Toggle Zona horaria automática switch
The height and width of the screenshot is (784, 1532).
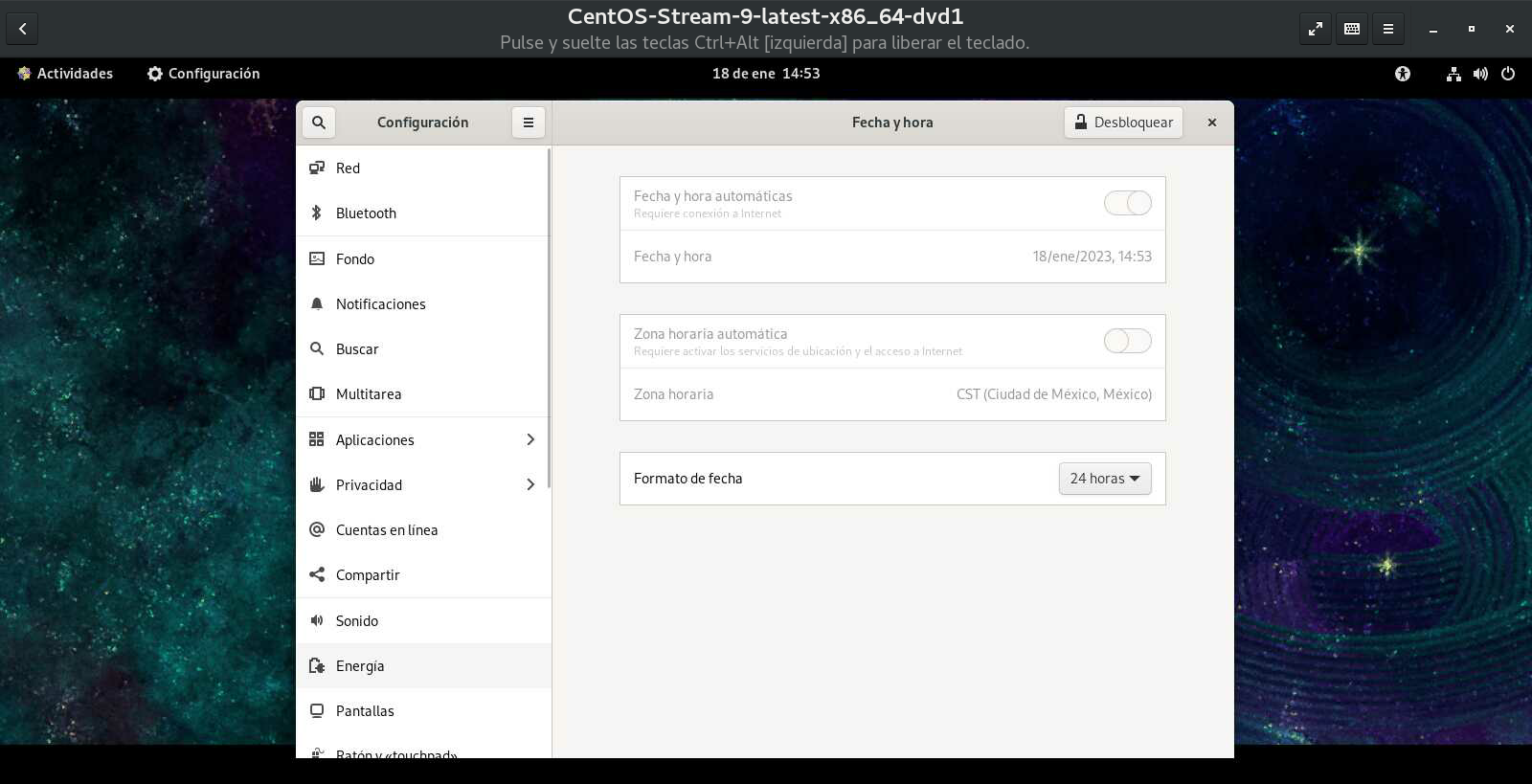[x=1127, y=341]
